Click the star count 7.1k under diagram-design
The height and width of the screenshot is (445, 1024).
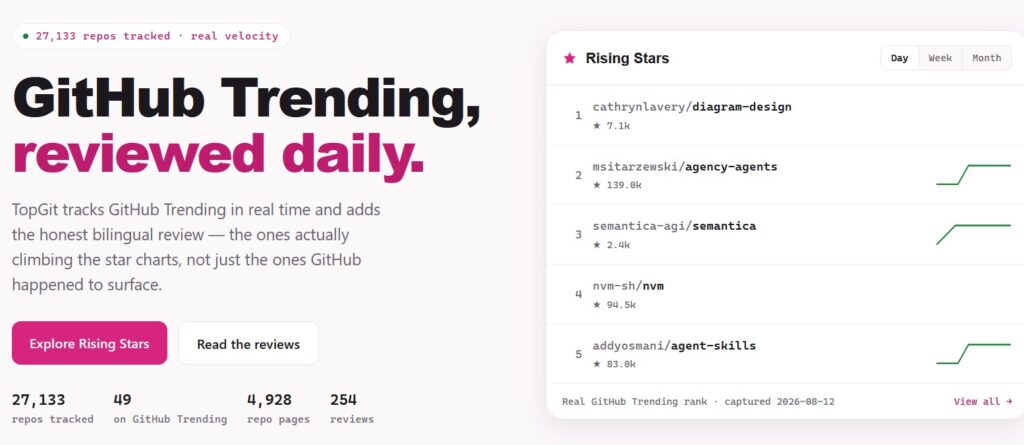[x=611, y=125]
